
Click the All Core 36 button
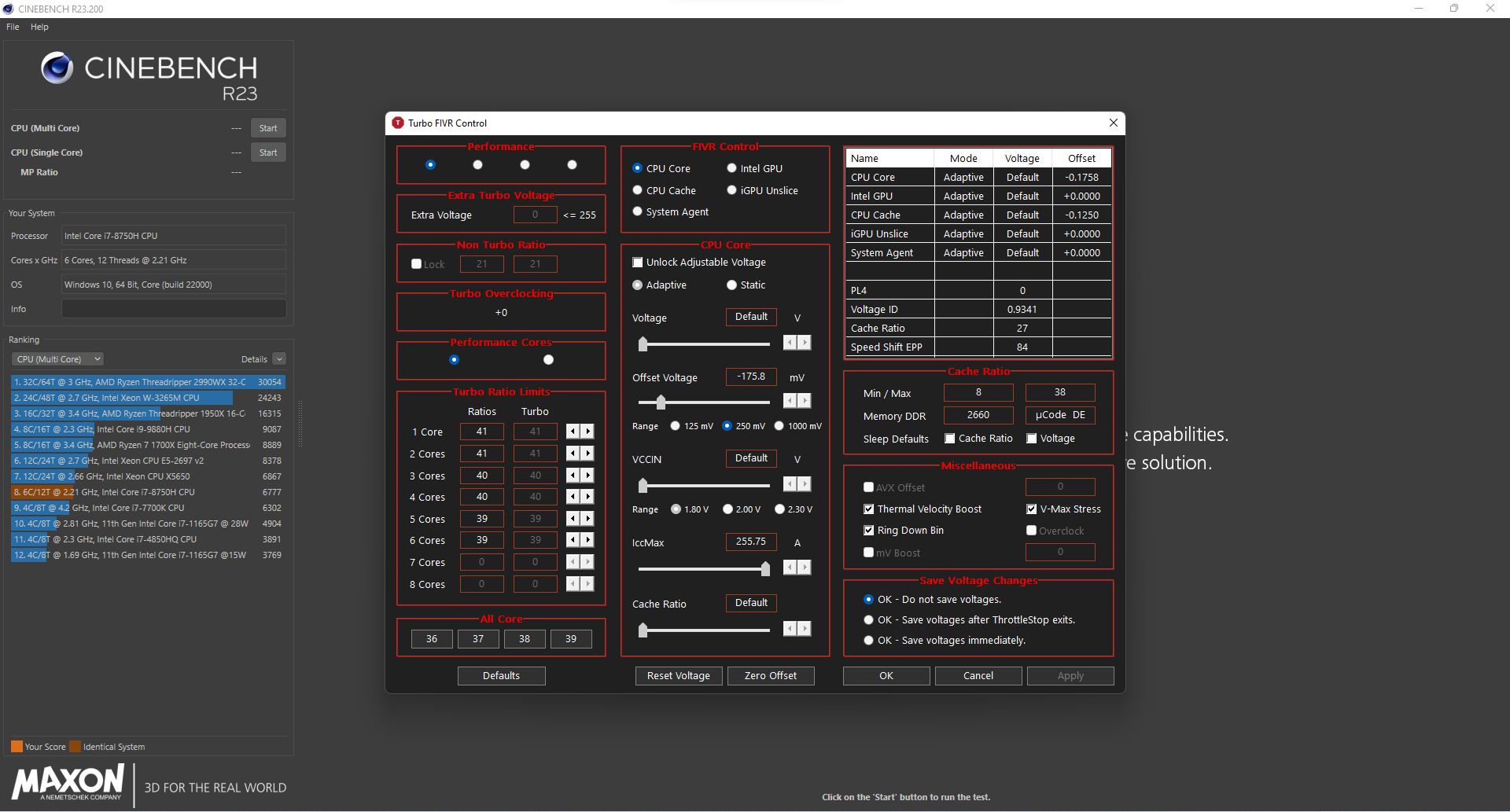pos(432,639)
